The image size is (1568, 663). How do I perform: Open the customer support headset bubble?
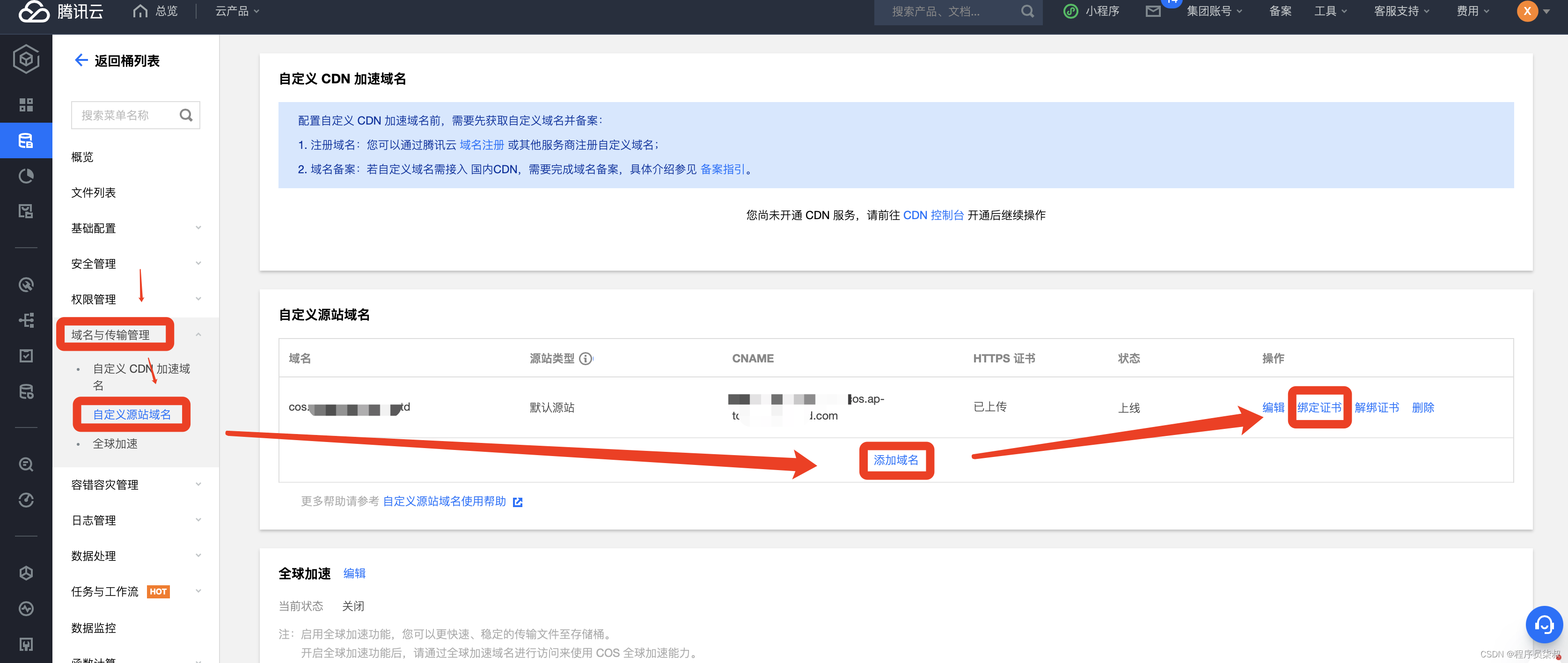(1543, 624)
